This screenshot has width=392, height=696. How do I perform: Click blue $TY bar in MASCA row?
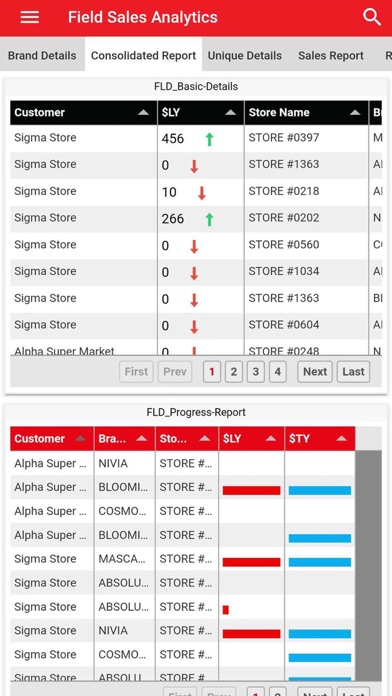(x=320, y=562)
